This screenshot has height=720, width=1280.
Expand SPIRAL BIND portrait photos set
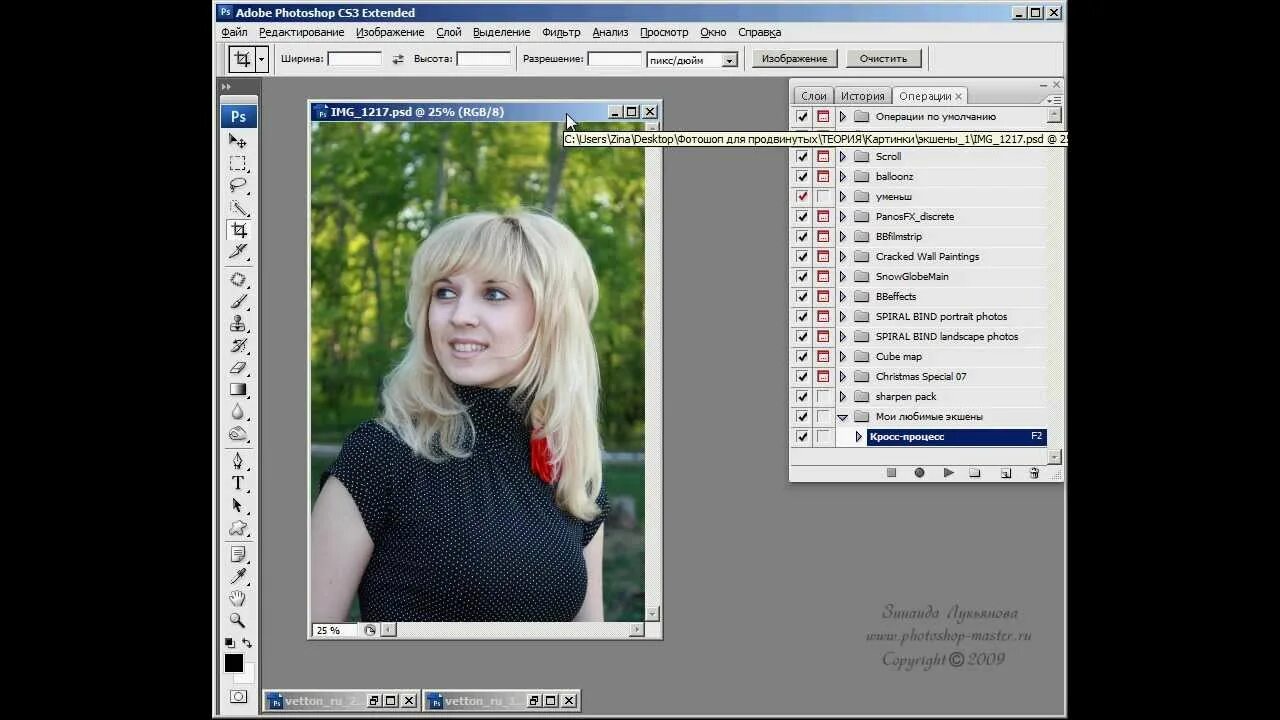pos(842,316)
